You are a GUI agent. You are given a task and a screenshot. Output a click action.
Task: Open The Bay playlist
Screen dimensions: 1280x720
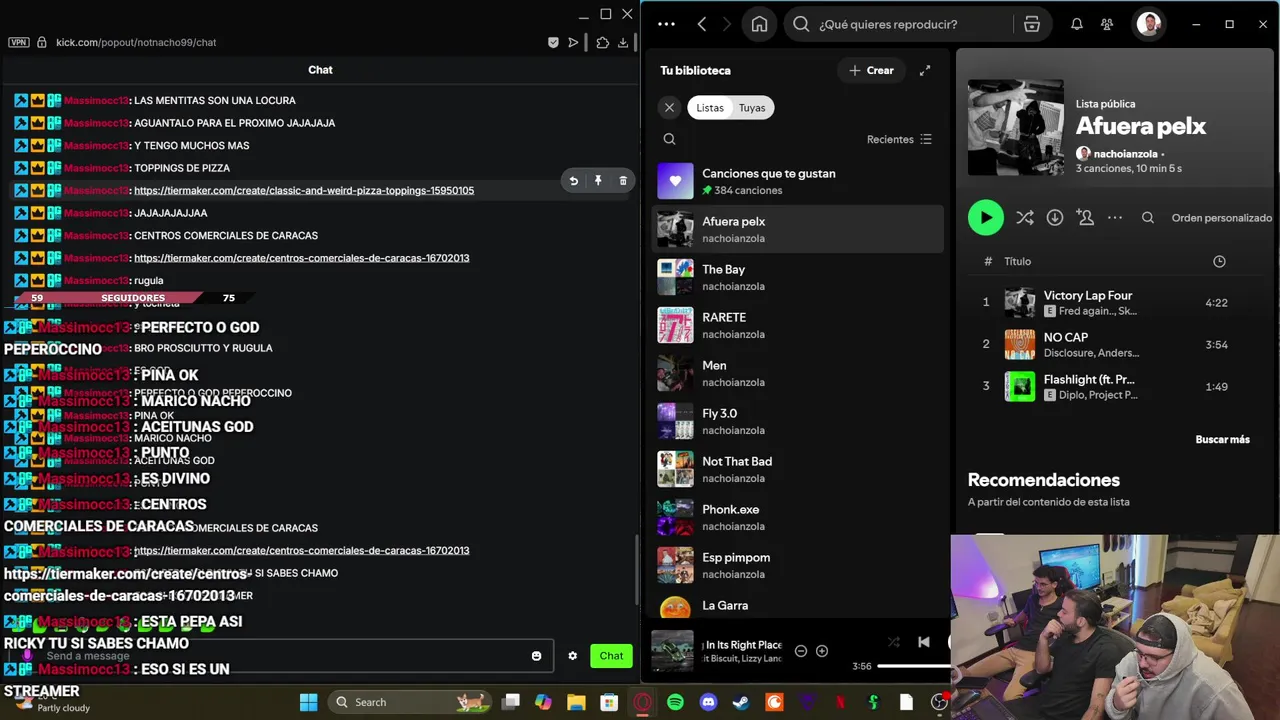click(x=798, y=277)
